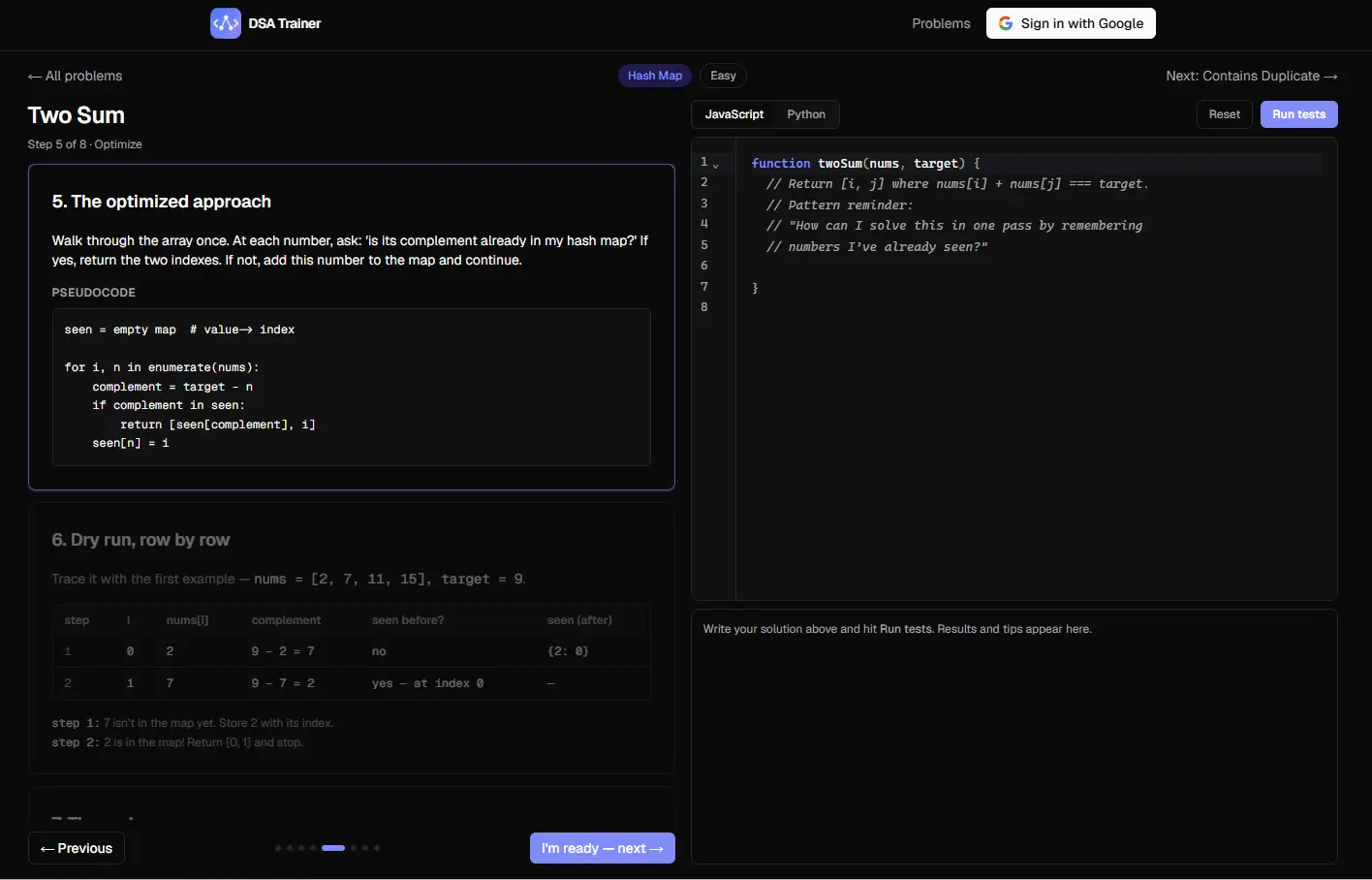Switch to the Python tab
Viewport: 1372px width, 880px height.
(806, 114)
